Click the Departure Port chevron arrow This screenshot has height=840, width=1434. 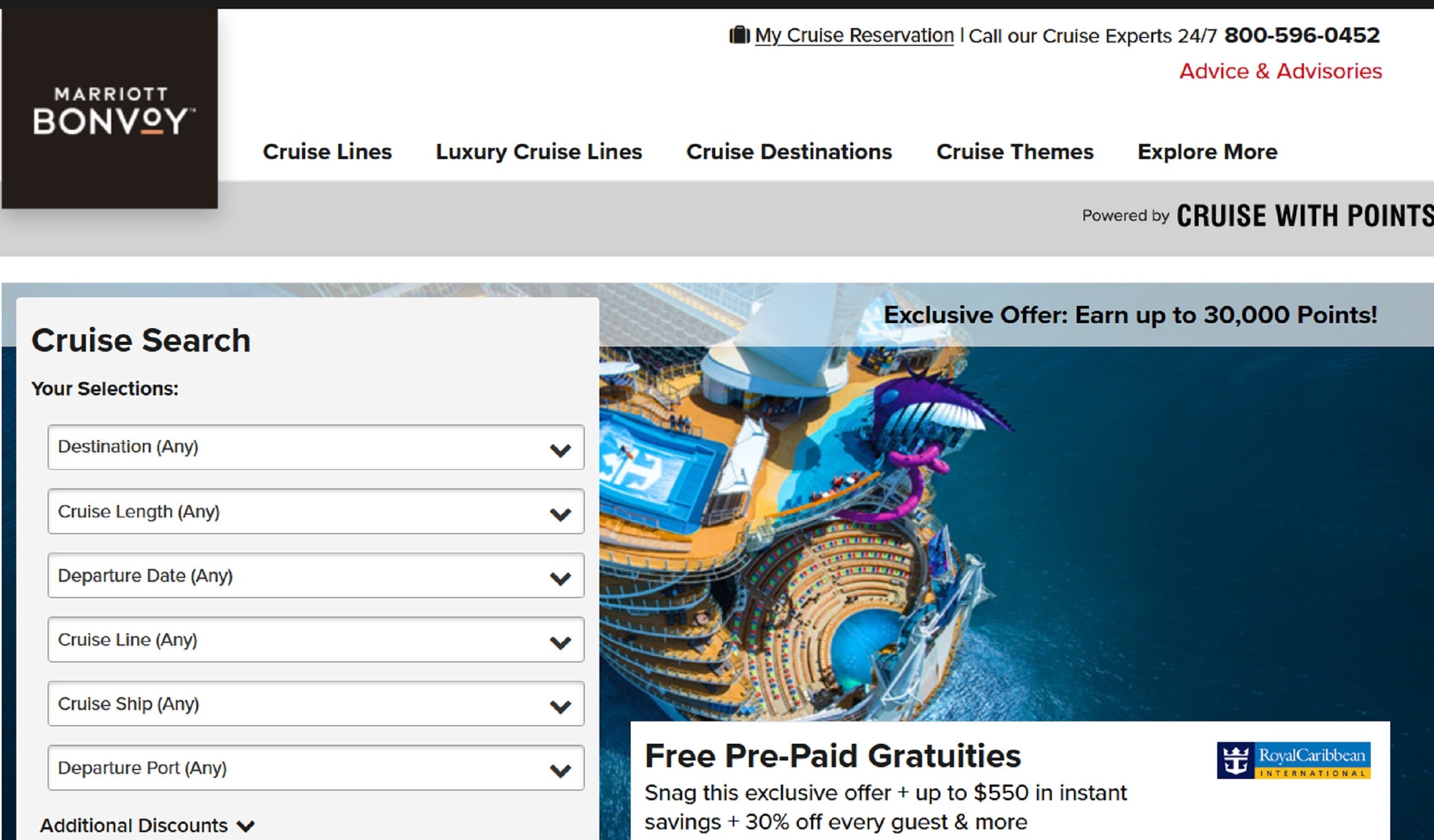(x=561, y=771)
